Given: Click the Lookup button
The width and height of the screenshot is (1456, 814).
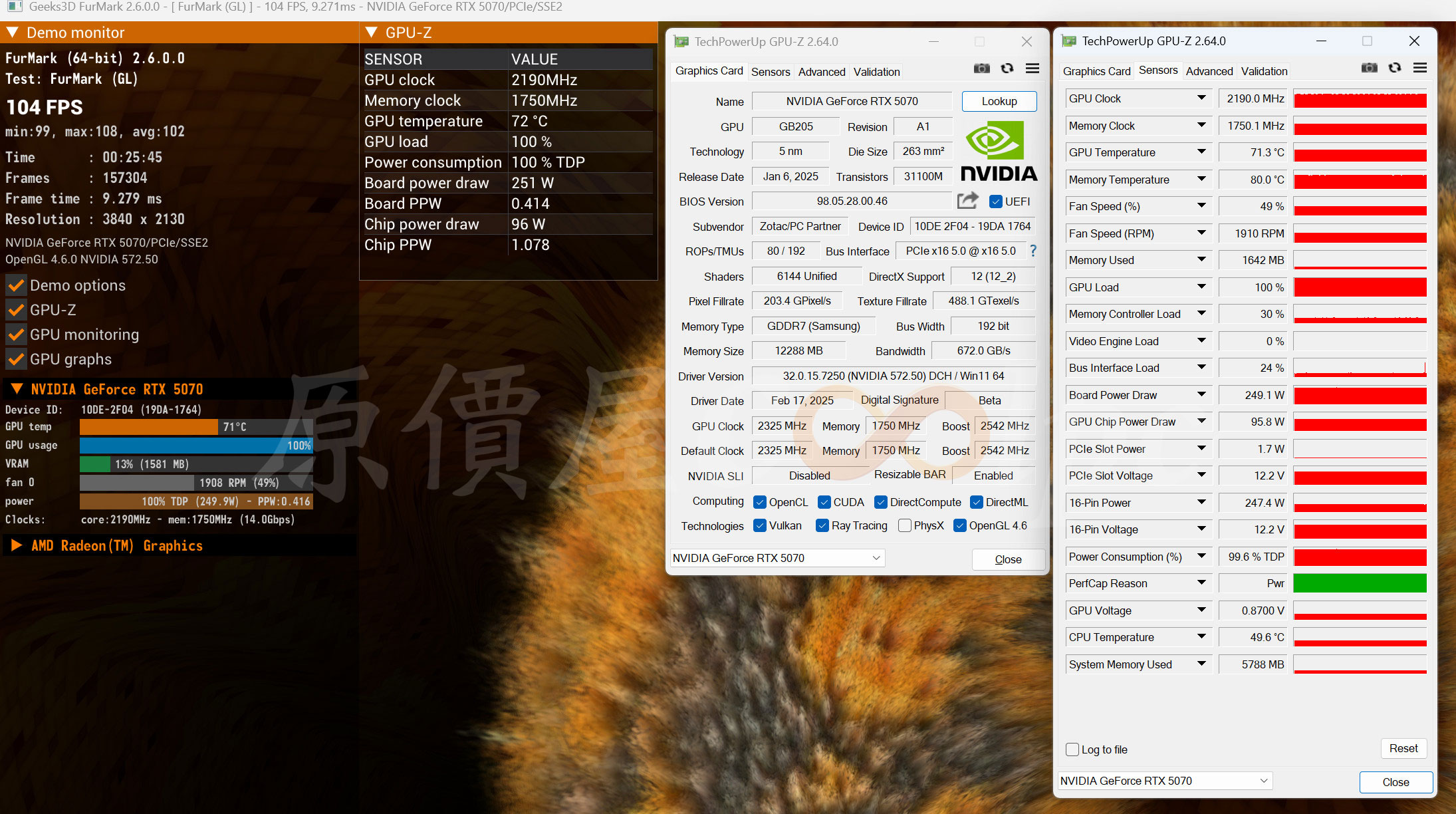Looking at the screenshot, I should pyautogui.click(x=999, y=101).
